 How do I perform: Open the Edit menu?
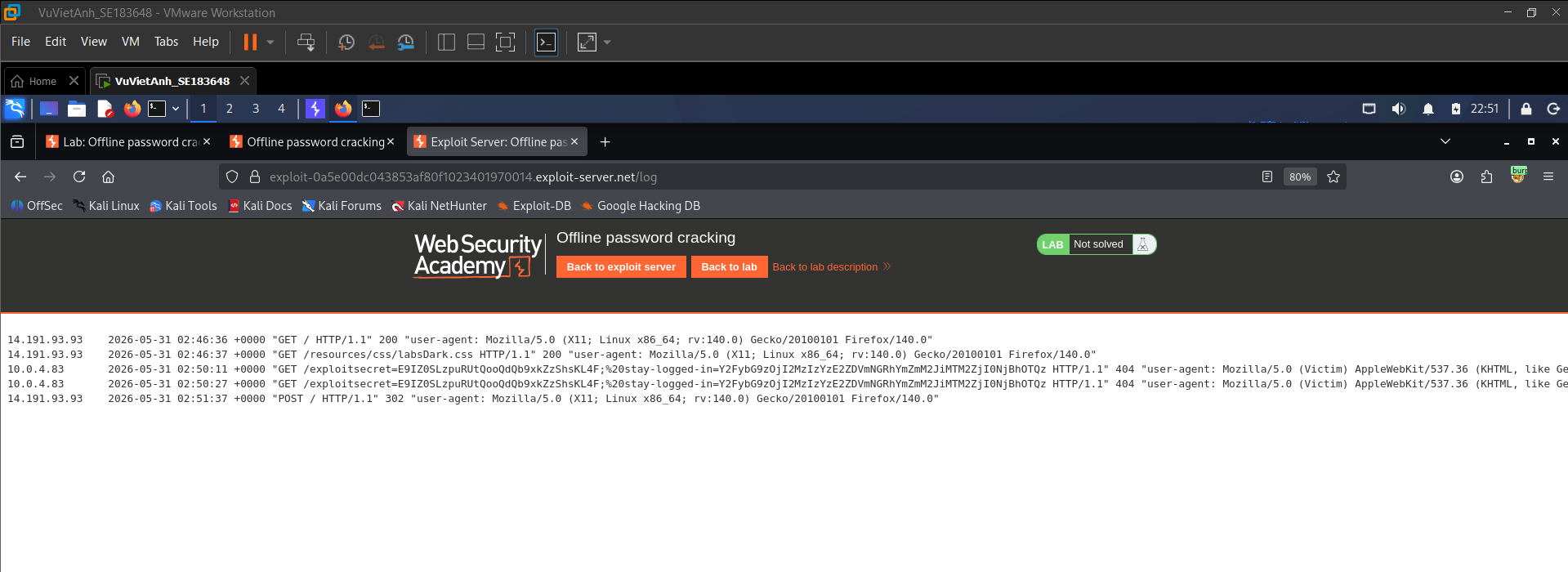56,42
